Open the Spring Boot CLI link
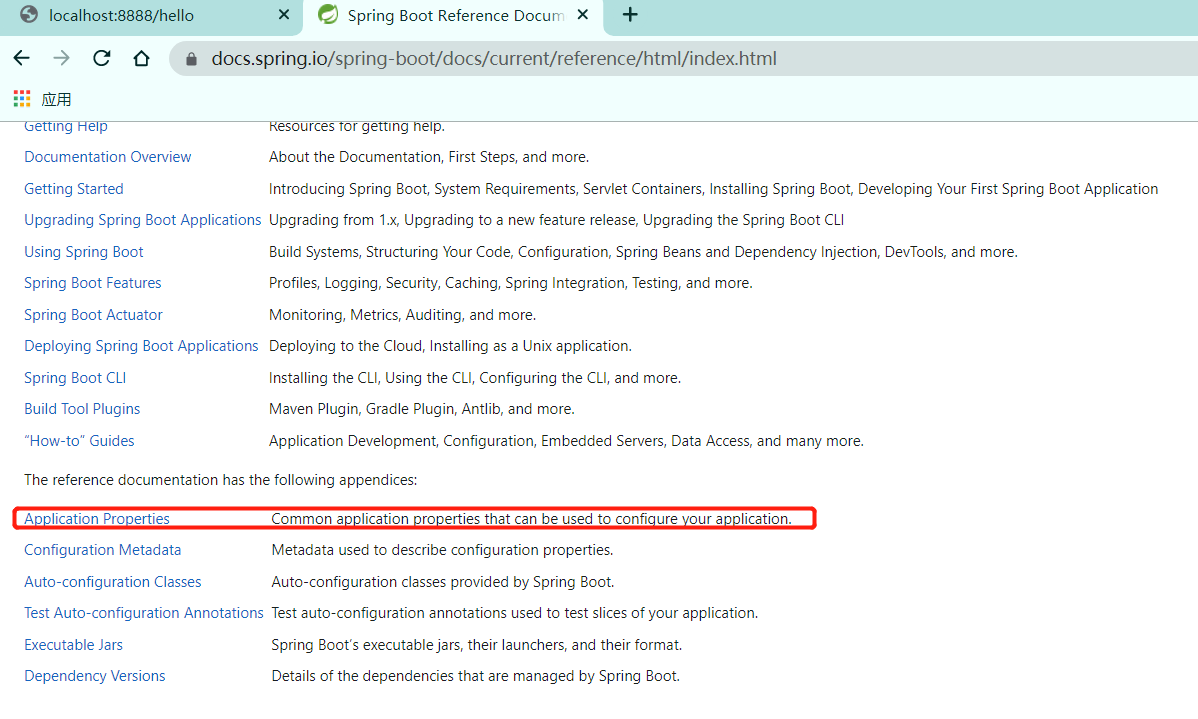Viewport: 1198px width, 719px height. tap(75, 377)
